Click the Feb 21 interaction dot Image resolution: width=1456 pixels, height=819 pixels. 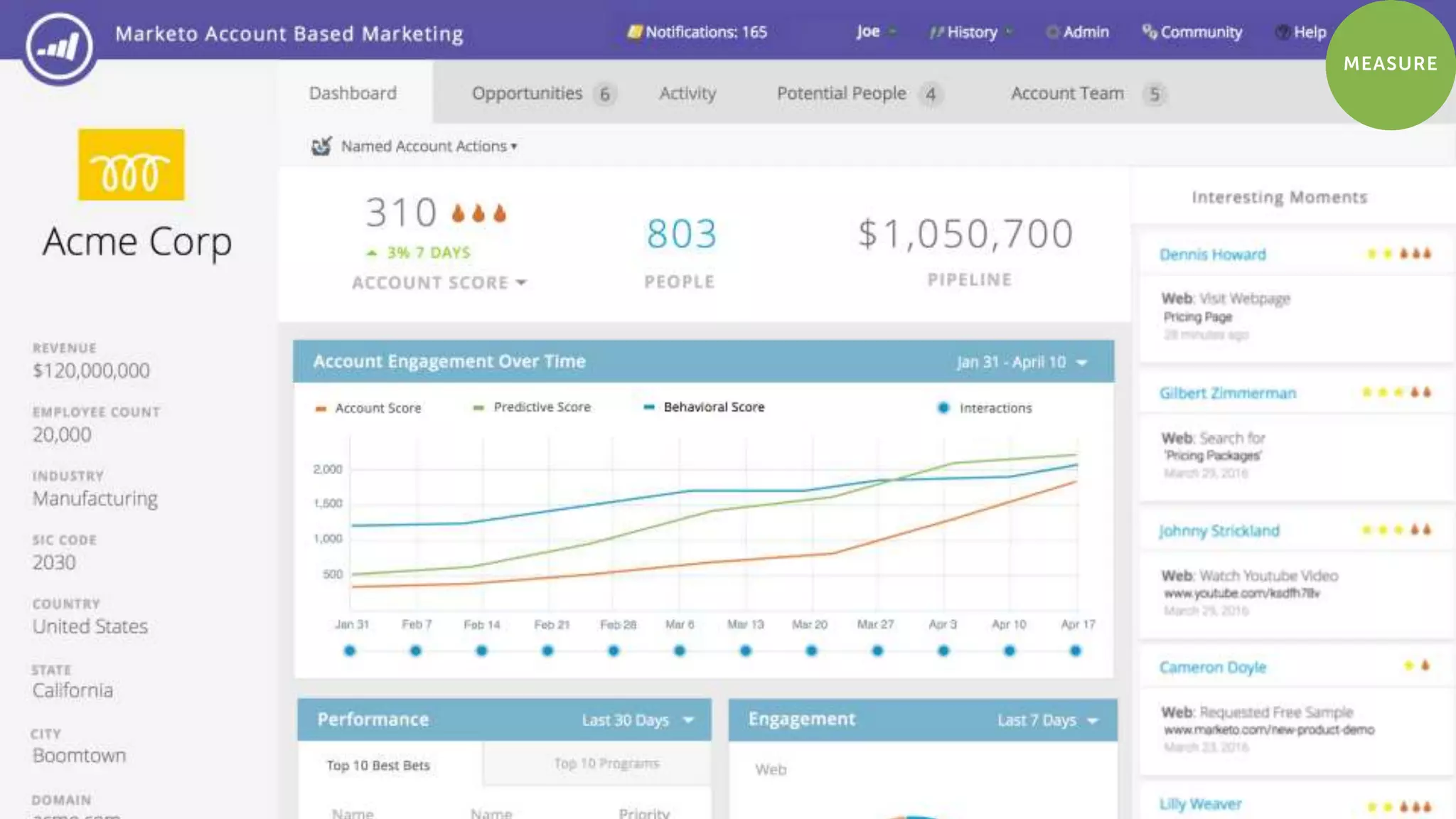point(547,651)
